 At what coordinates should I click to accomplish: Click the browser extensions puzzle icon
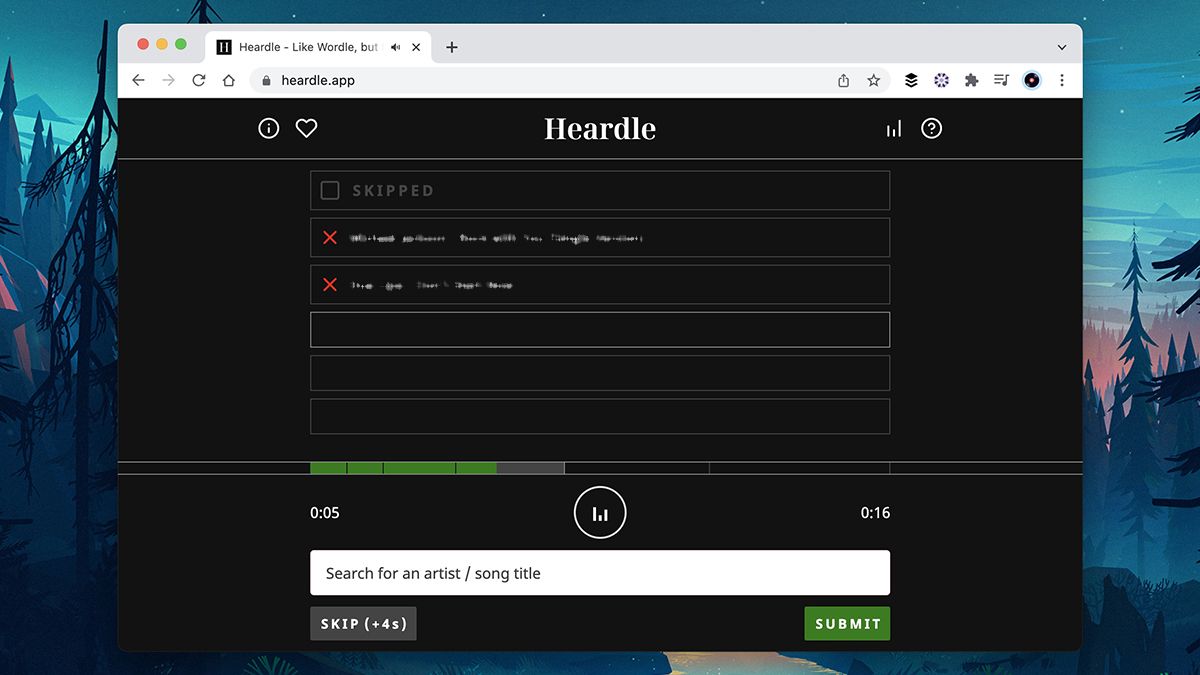click(971, 80)
